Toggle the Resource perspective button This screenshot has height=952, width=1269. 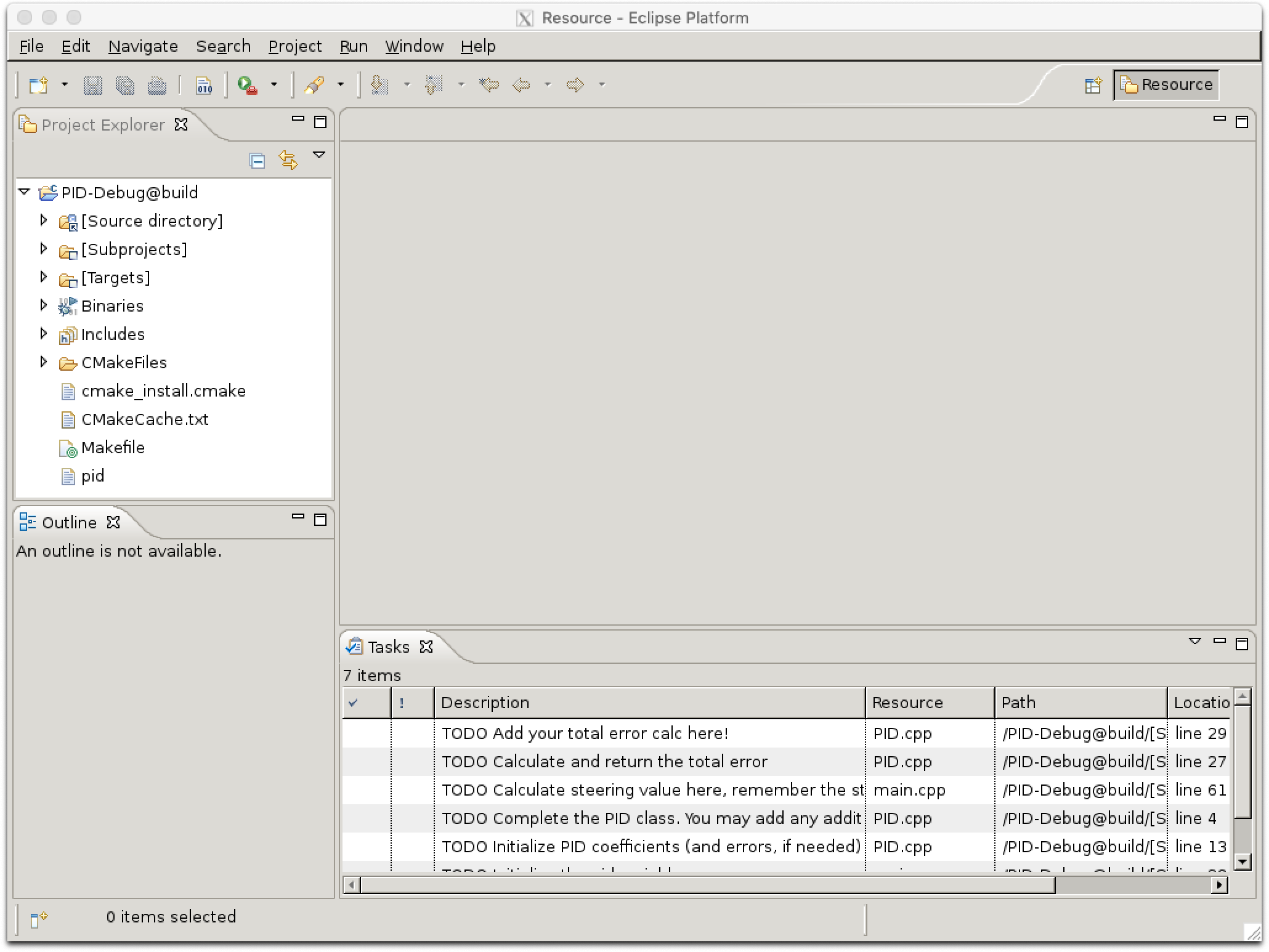1167,85
